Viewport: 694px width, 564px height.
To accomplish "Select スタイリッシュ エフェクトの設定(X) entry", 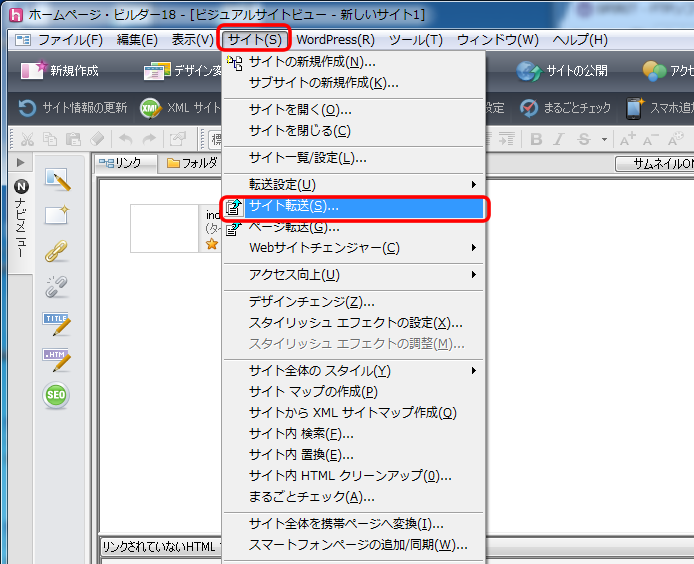I will pyautogui.click(x=353, y=323).
